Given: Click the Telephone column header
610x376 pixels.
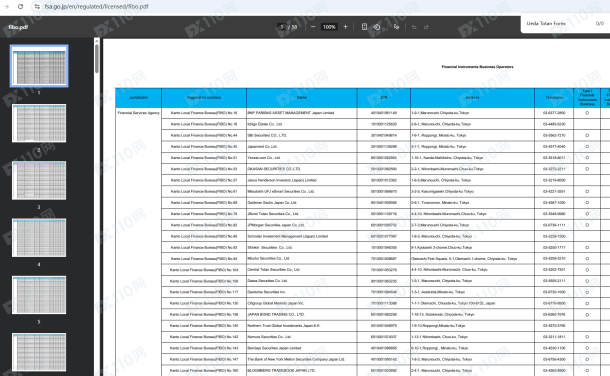Looking at the screenshot, I should pos(554,98).
